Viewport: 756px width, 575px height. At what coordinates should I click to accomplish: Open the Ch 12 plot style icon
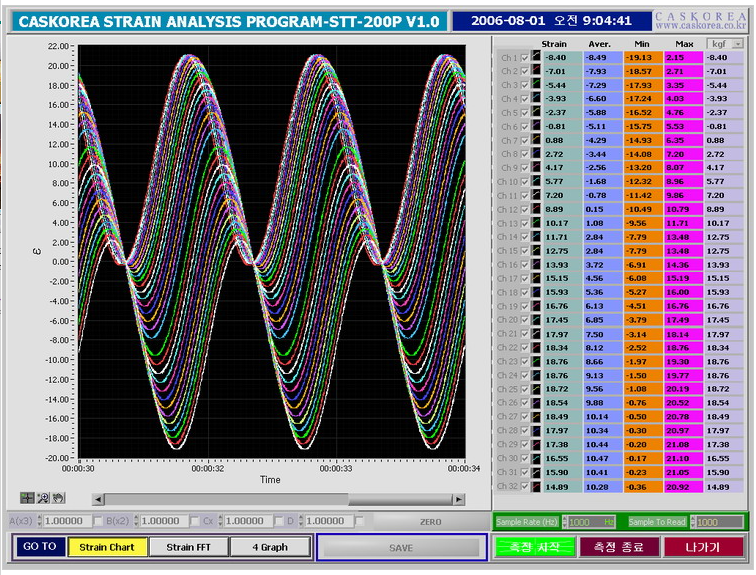[x=536, y=209]
